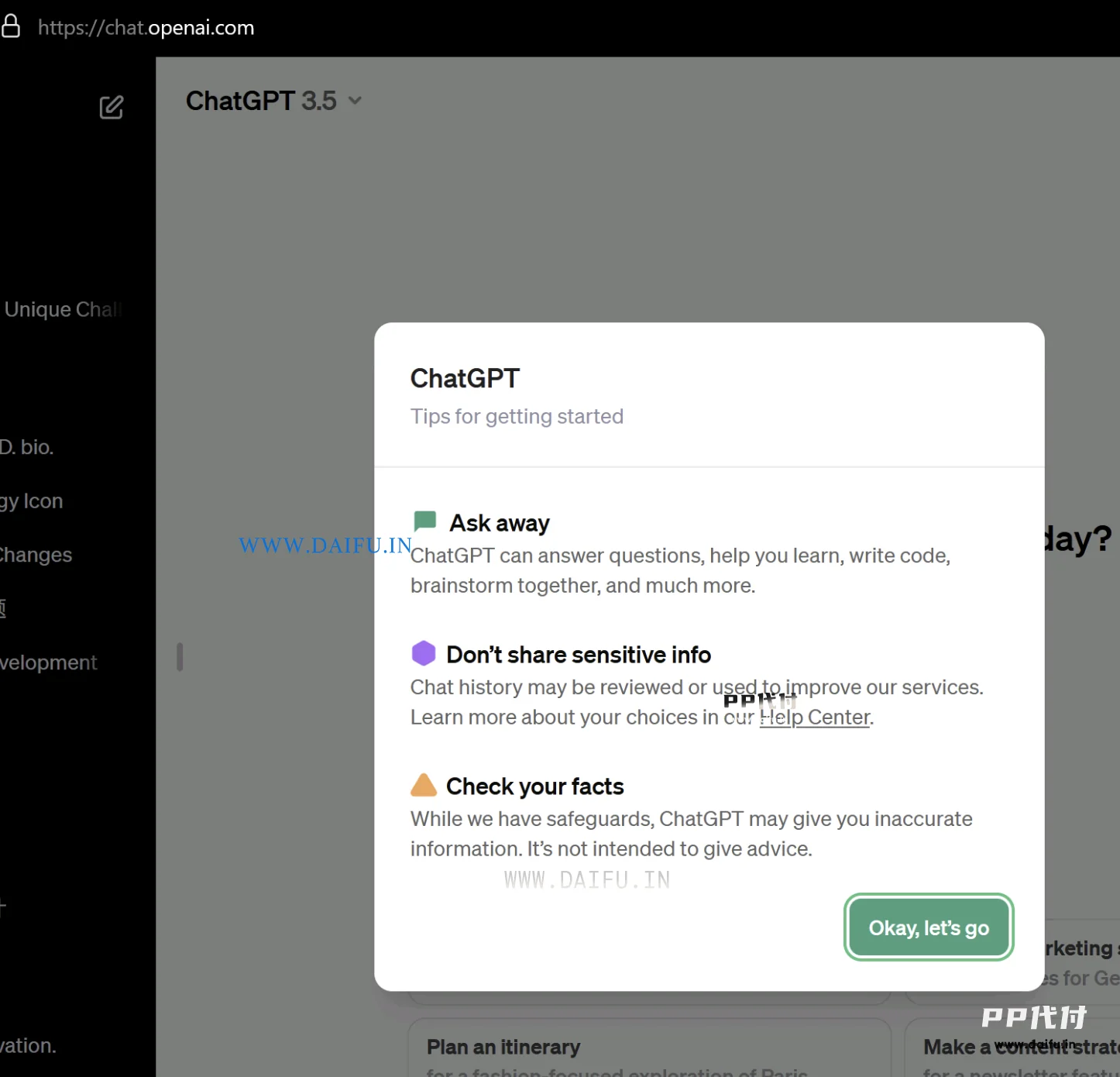Viewport: 1120px width, 1077px height.
Task: Open the Unique Chall... chat in the sidebar
Action: [62, 310]
